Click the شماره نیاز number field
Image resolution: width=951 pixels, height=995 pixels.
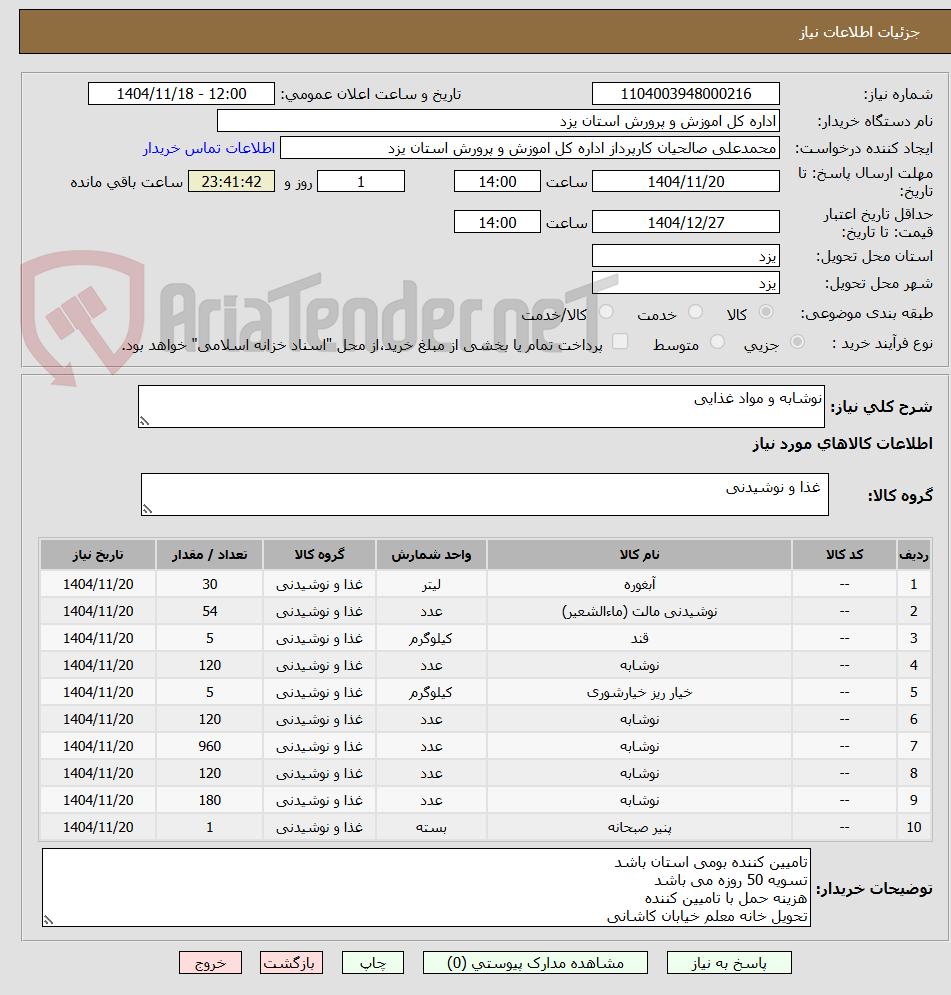coord(685,94)
